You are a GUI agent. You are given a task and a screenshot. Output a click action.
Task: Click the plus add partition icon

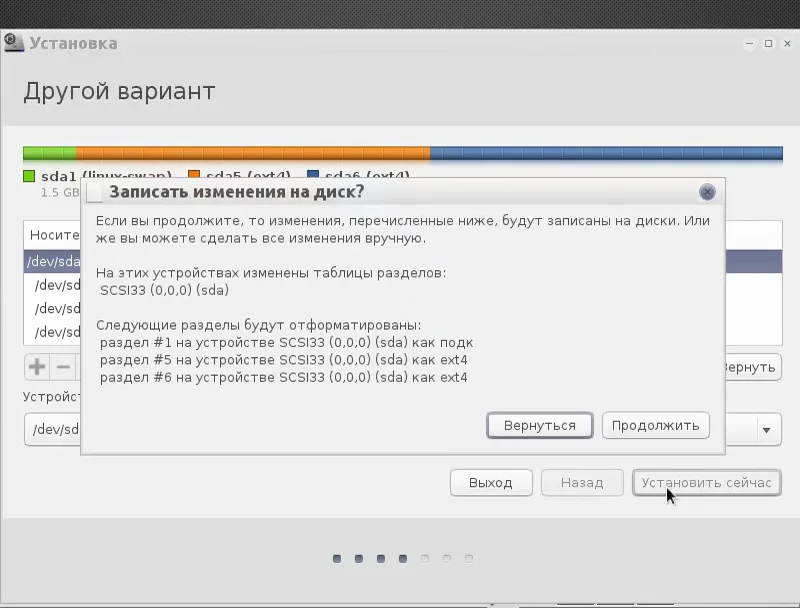(37, 367)
